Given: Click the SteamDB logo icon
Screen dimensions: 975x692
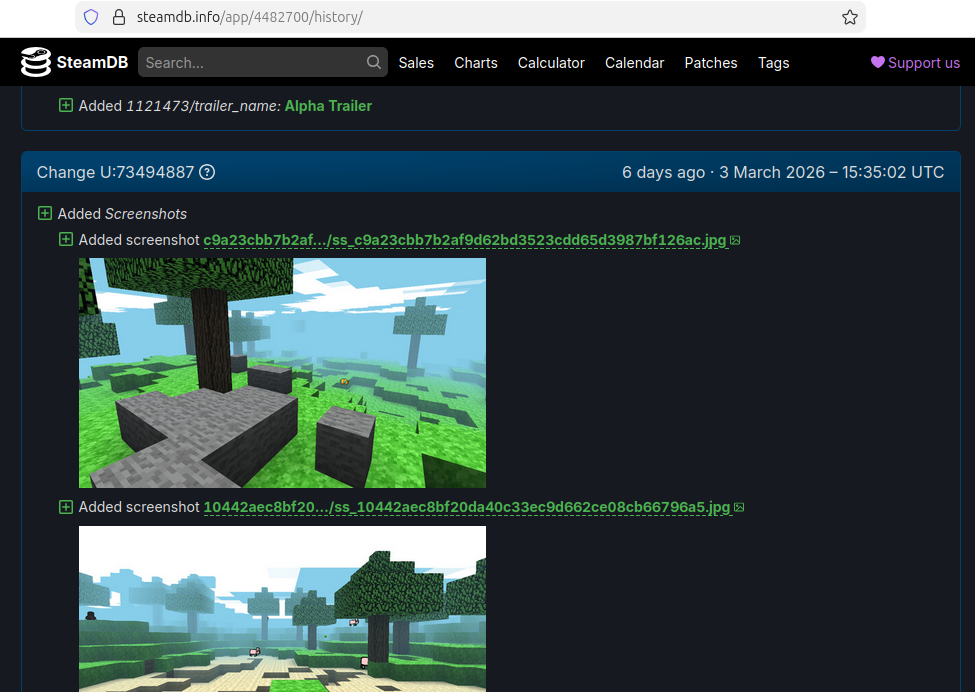Looking at the screenshot, I should (x=36, y=62).
